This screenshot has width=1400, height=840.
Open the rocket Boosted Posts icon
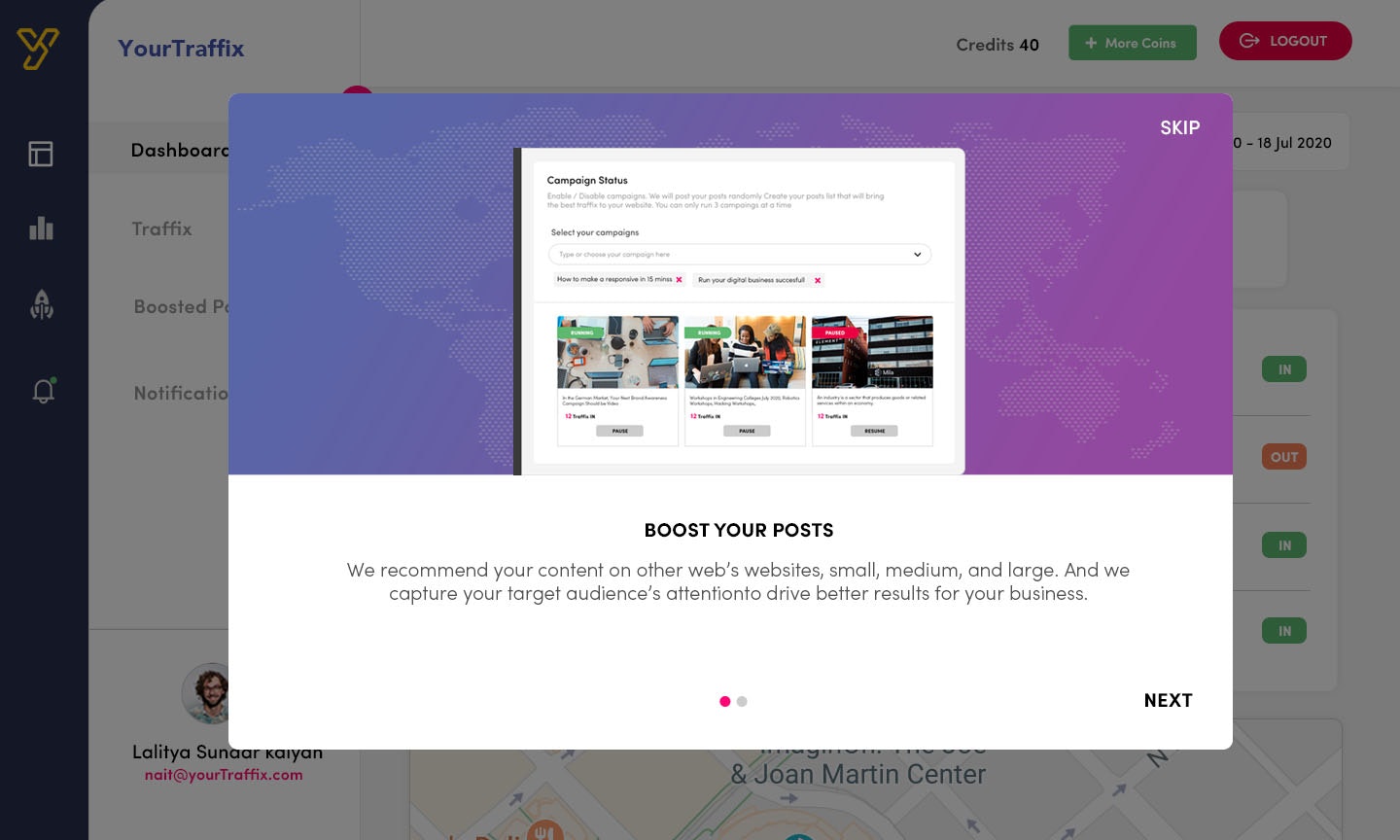42,305
